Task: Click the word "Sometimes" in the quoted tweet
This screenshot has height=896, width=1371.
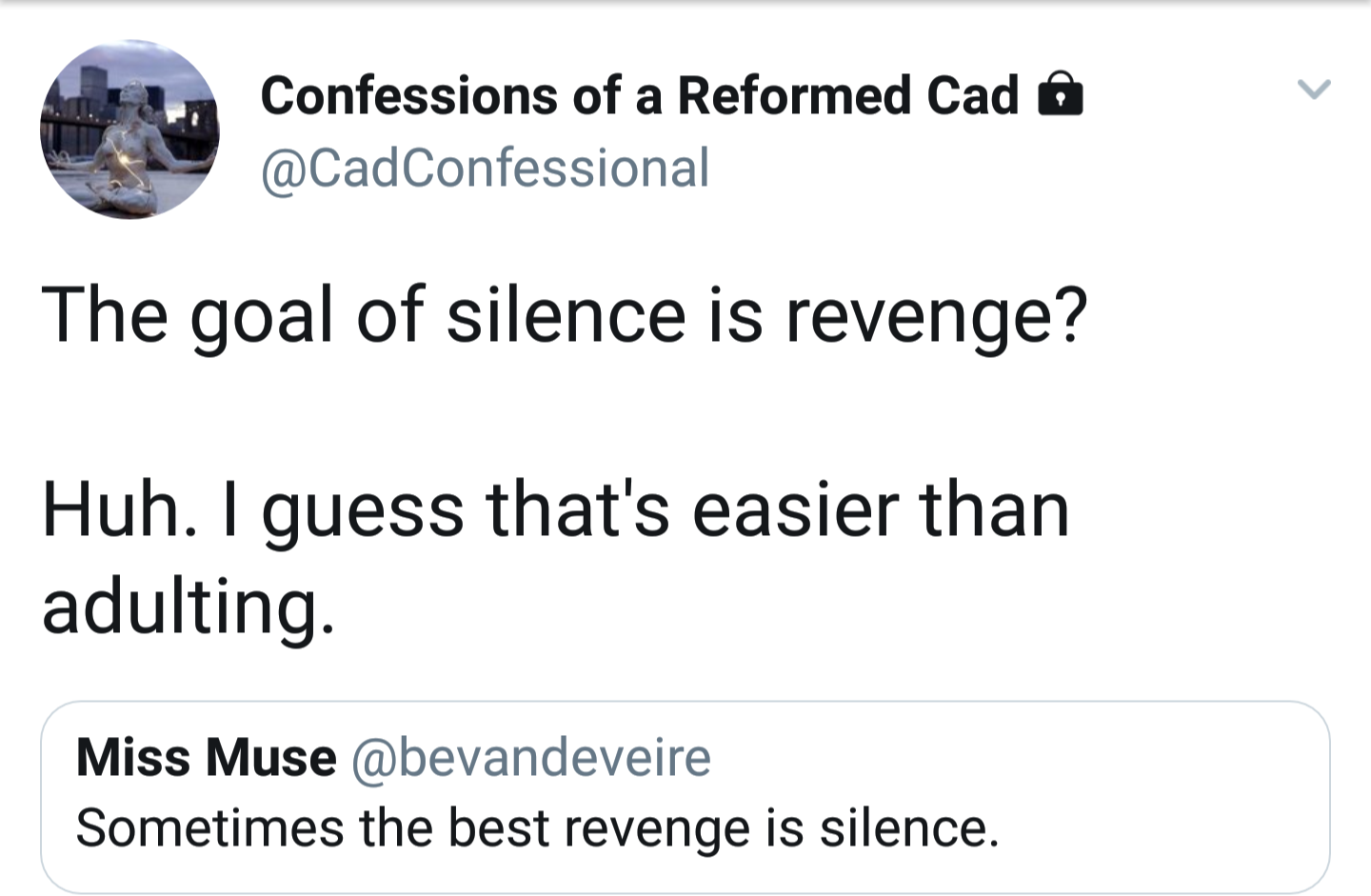Action: [x=209, y=827]
